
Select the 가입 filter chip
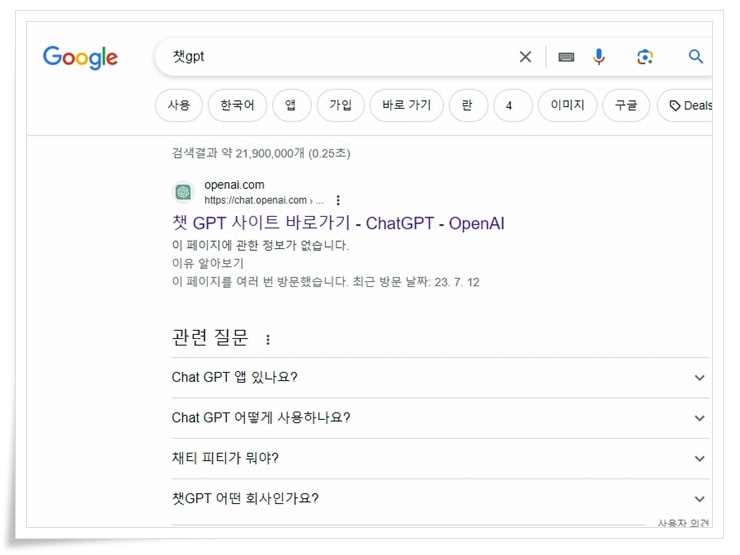[x=341, y=105]
